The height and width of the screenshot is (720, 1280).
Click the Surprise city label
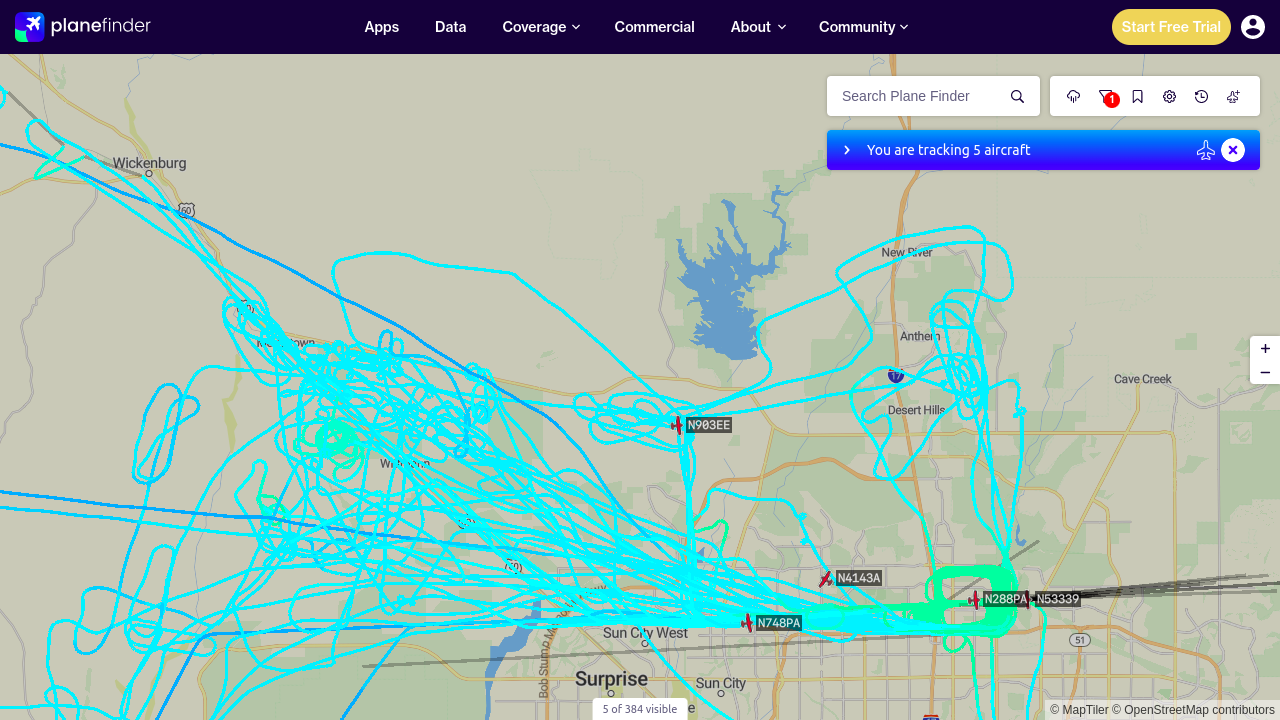click(612, 679)
